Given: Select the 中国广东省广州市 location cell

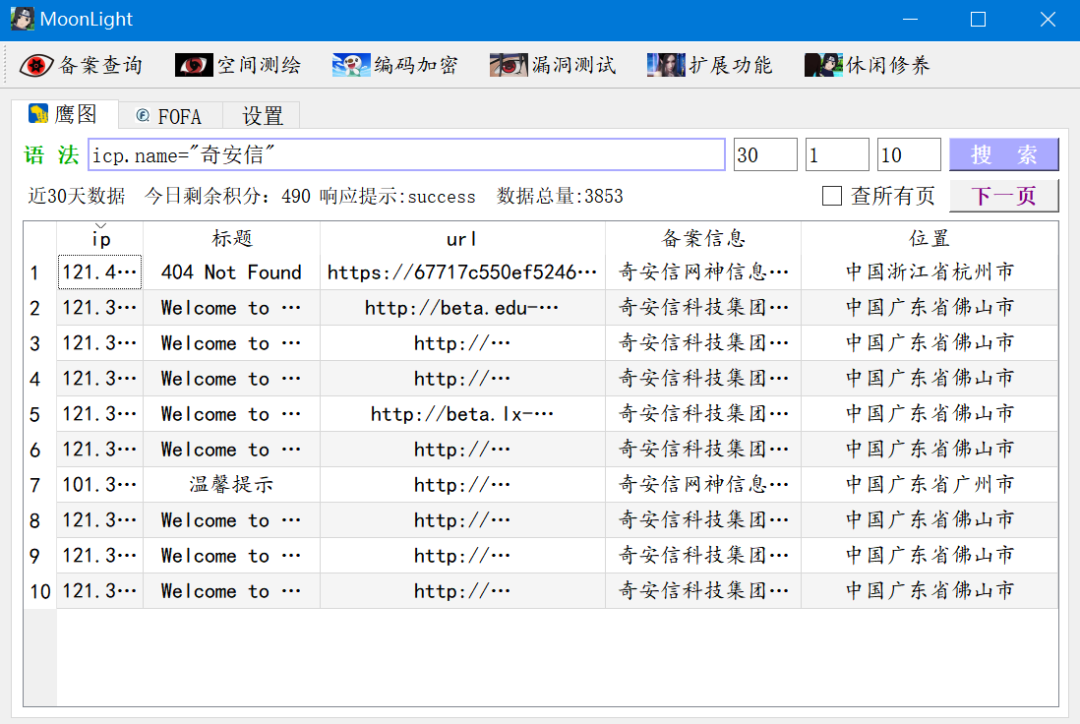Looking at the screenshot, I should [x=929, y=485].
